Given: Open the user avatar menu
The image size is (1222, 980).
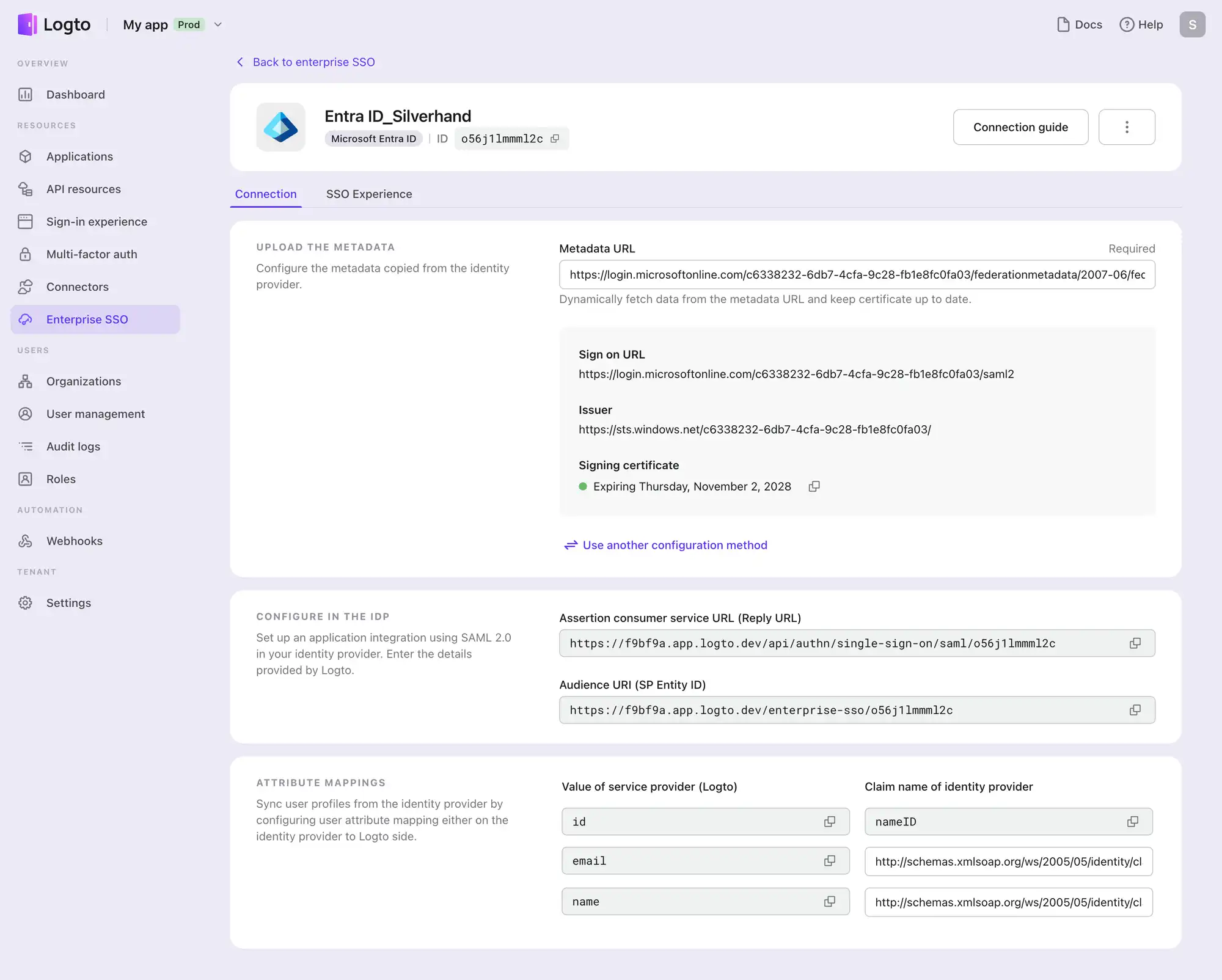Looking at the screenshot, I should pyautogui.click(x=1191, y=24).
